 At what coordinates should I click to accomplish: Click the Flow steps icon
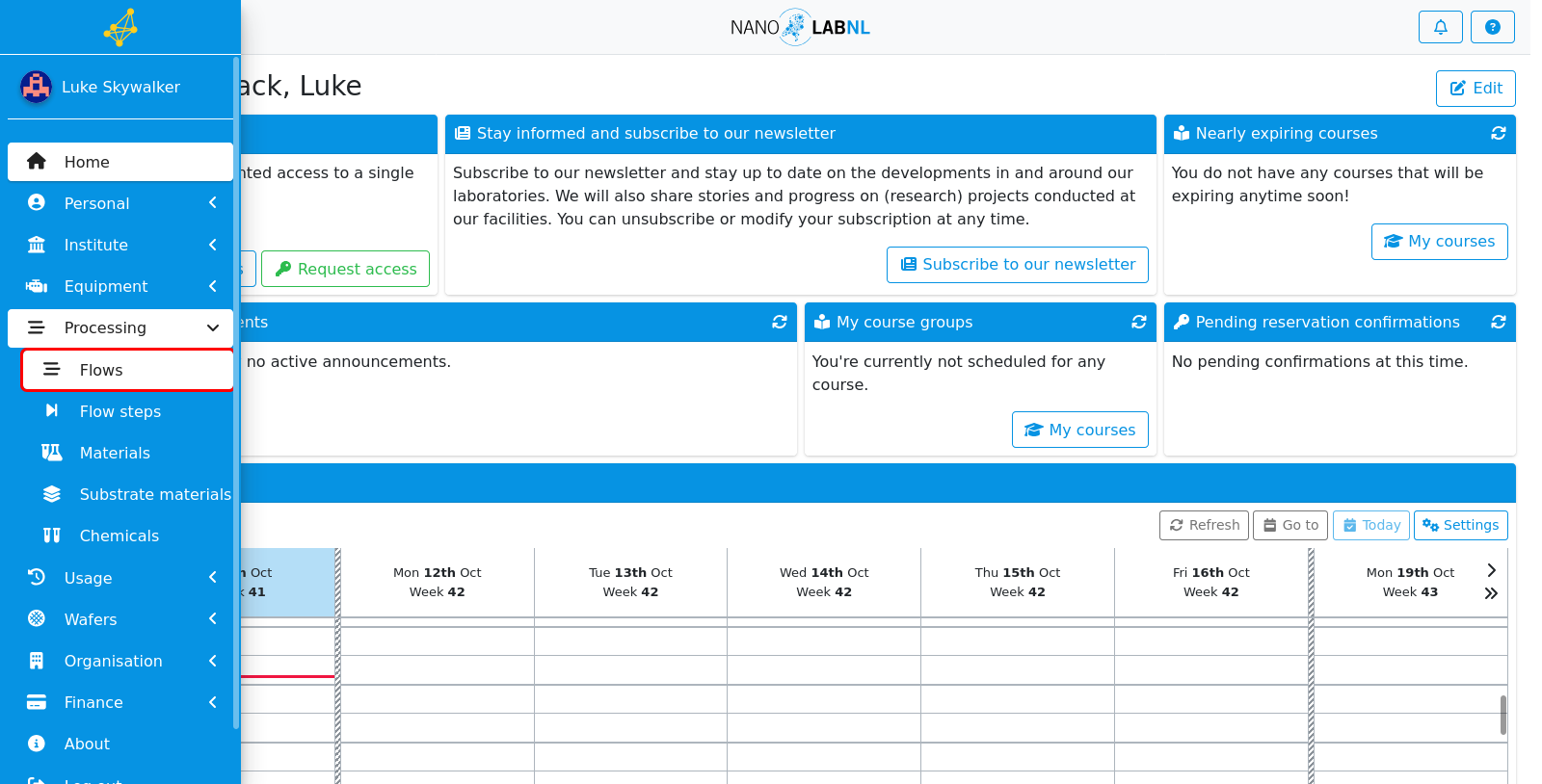[52, 411]
